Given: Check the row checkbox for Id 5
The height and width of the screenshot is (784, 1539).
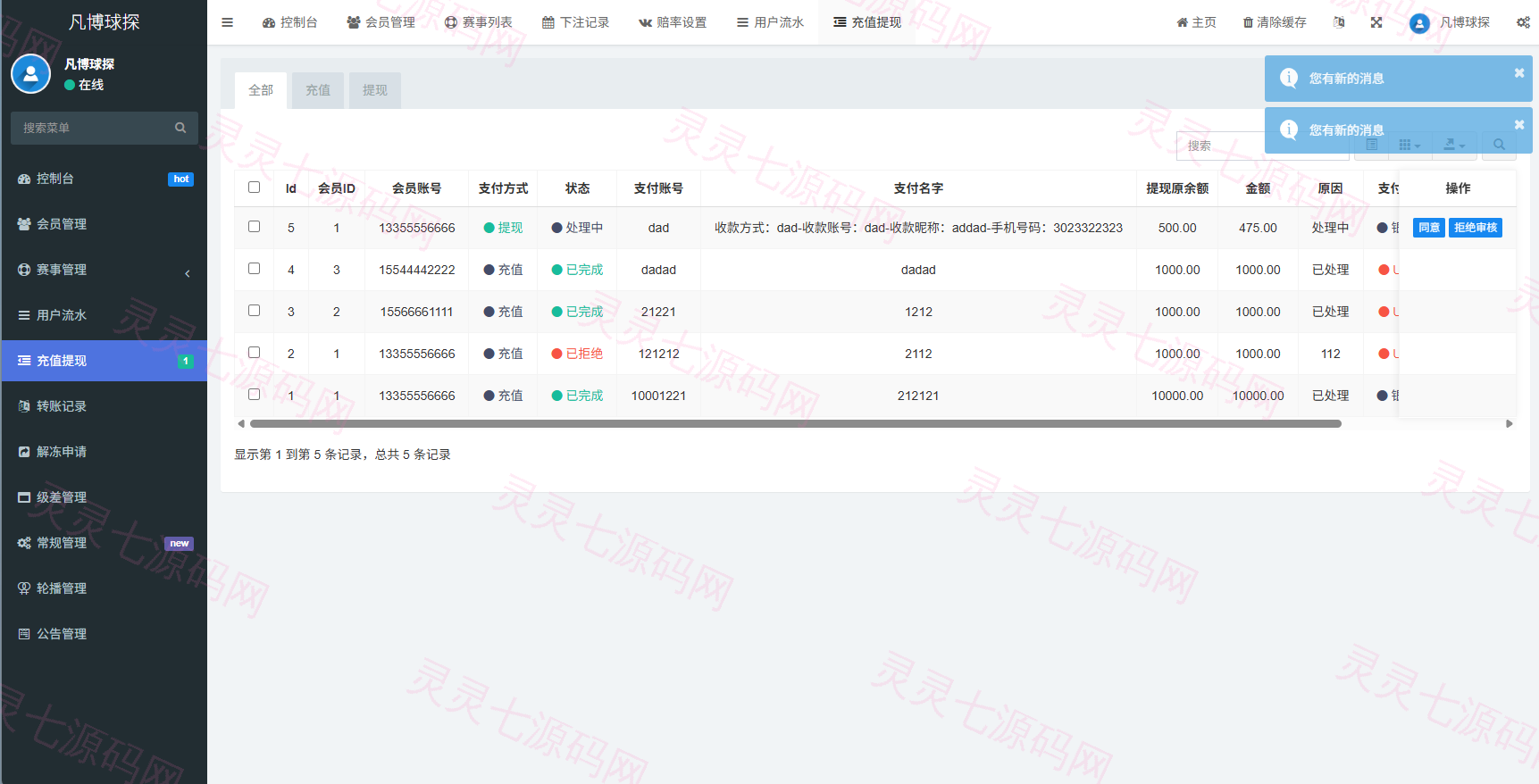Looking at the screenshot, I should pos(255,227).
